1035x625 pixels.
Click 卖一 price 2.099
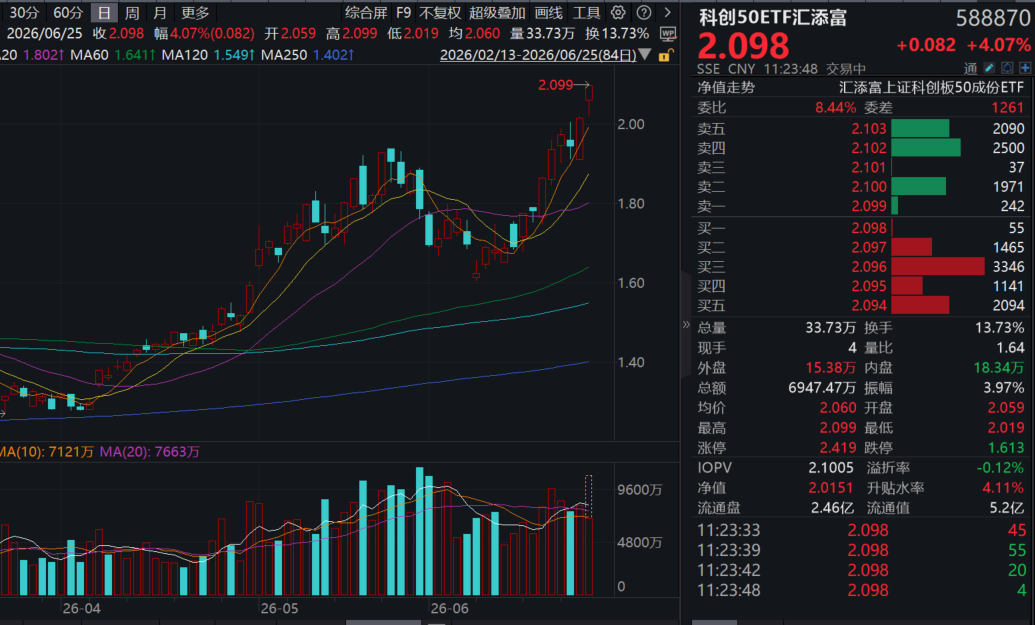click(x=869, y=206)
